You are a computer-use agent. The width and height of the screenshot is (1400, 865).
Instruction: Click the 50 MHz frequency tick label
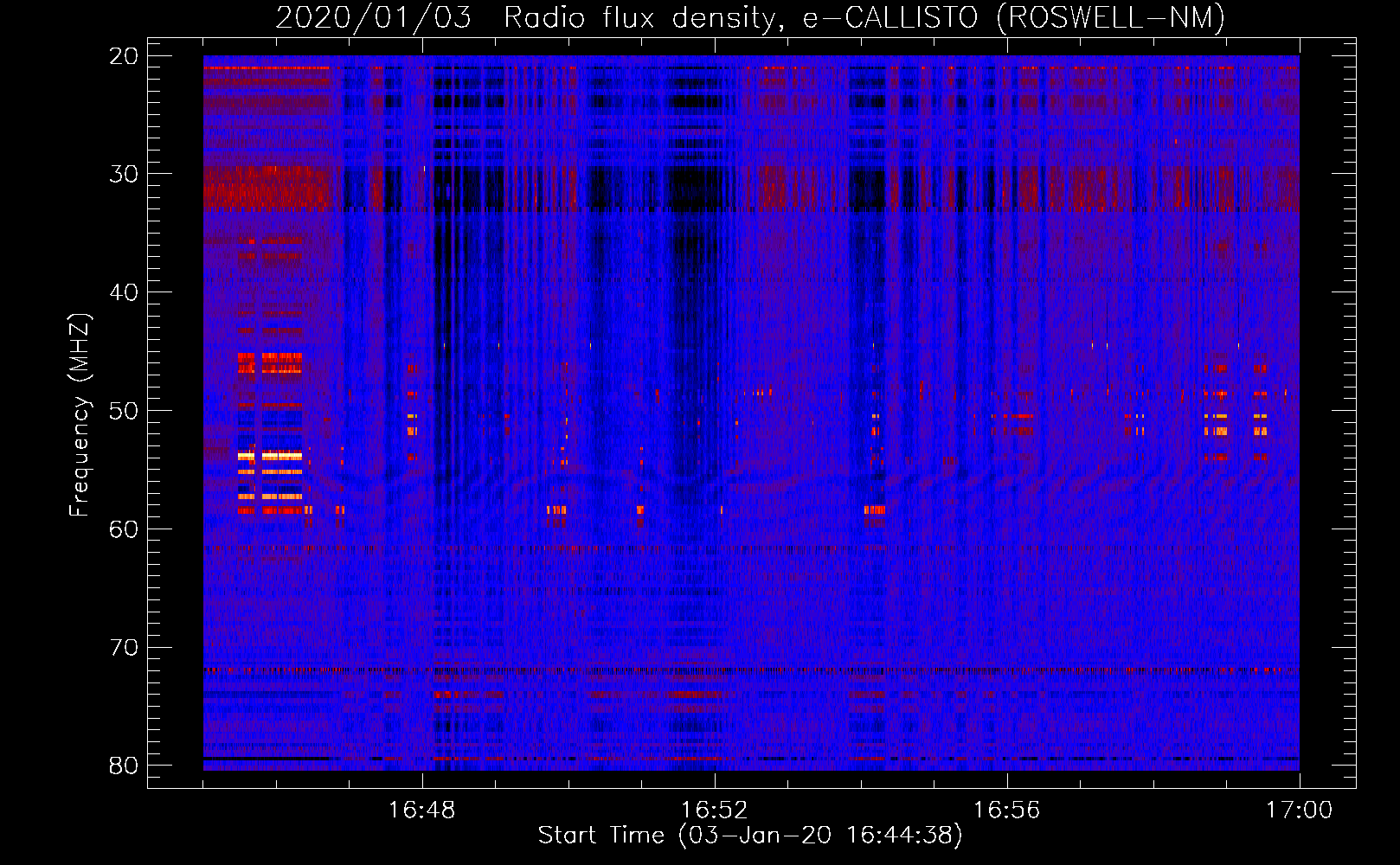pyautogui.click(x=124, y=411)
